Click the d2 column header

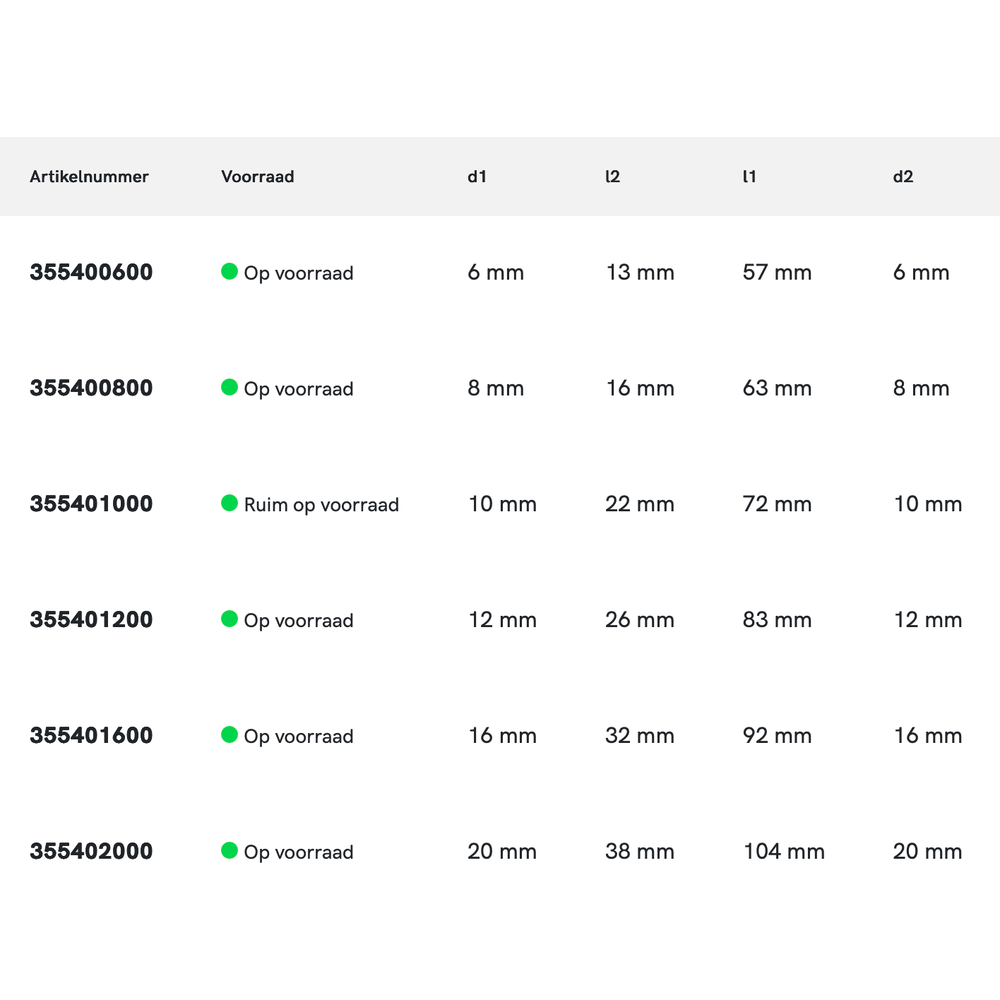[x=903, y=177]
